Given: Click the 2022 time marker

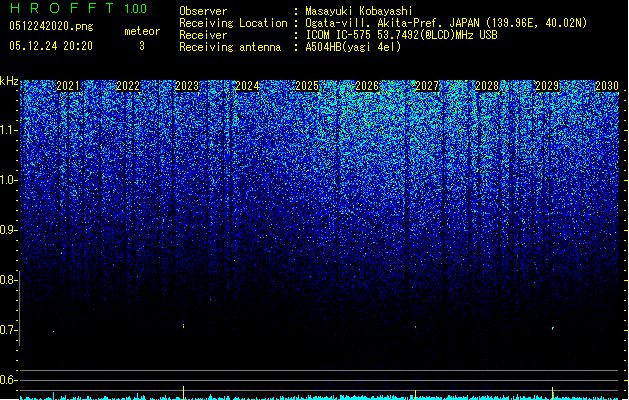Looking at the screenshot, I should click(x=128, y=86).
